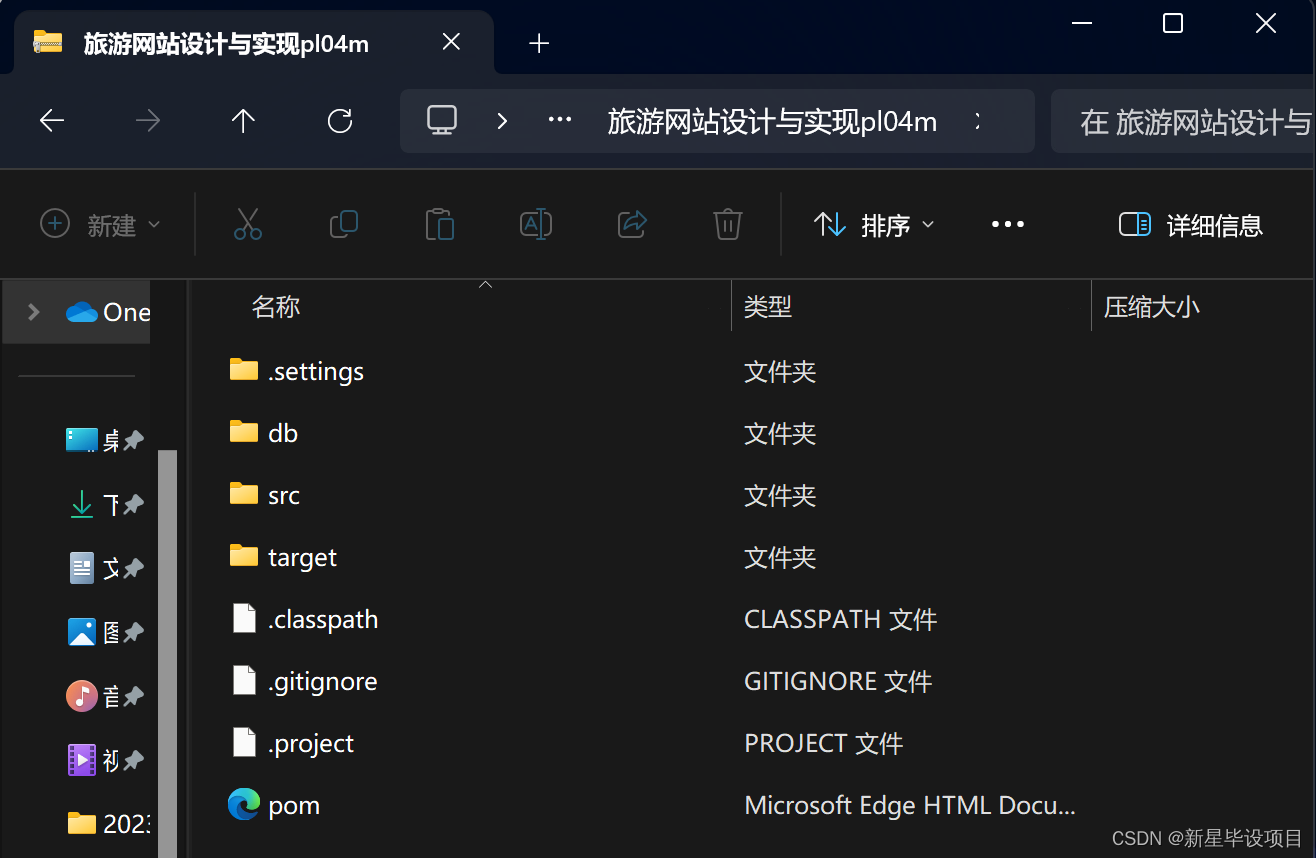Screen dimensions: 1316x858
Task: Go up one folder level
Action: pos(243,122)
